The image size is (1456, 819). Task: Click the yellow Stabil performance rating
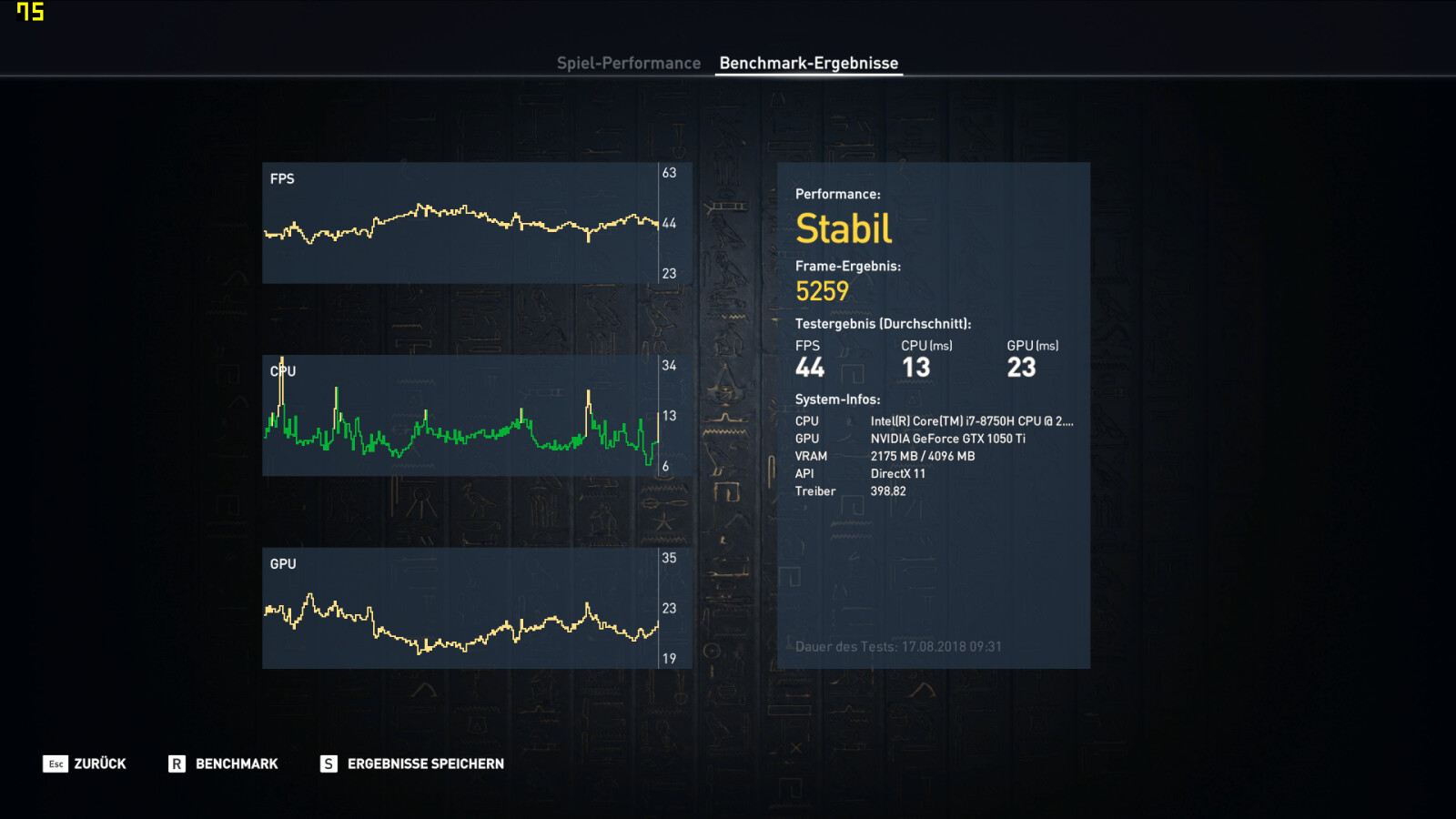[x=843, y=228]
